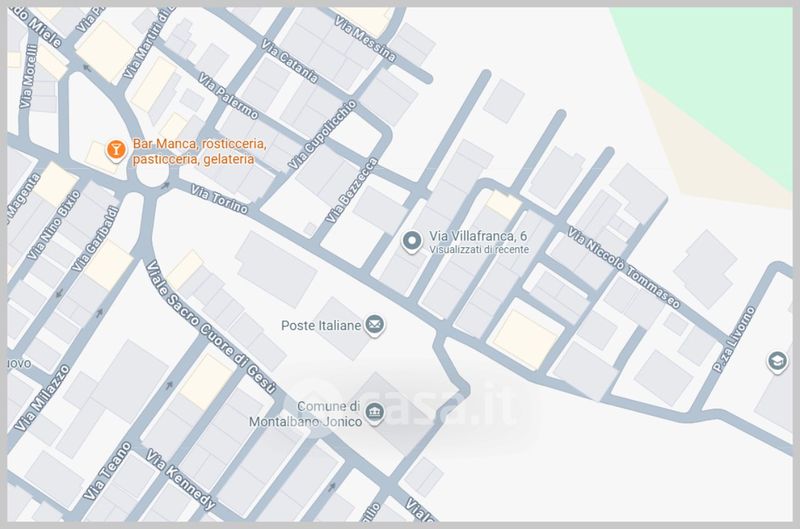Select the Via Villafranca, 6 location pin

(x=411, y=241)
